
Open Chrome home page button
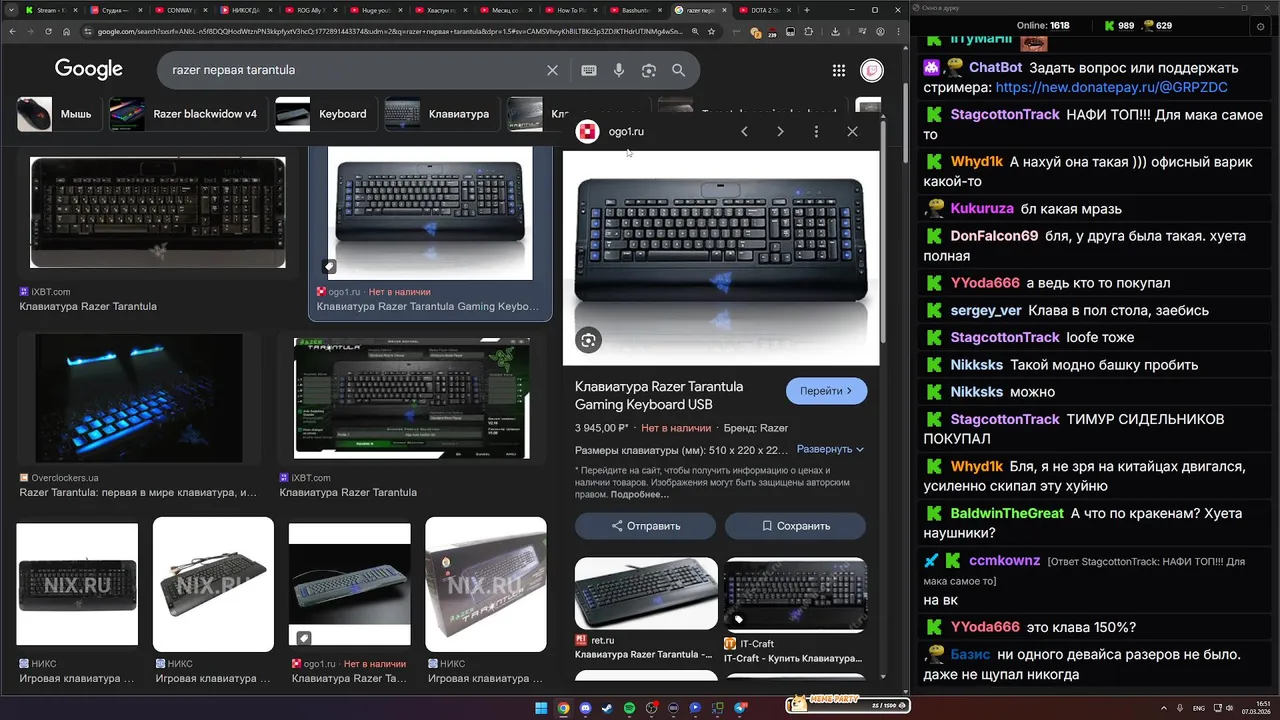click(67, 32)
